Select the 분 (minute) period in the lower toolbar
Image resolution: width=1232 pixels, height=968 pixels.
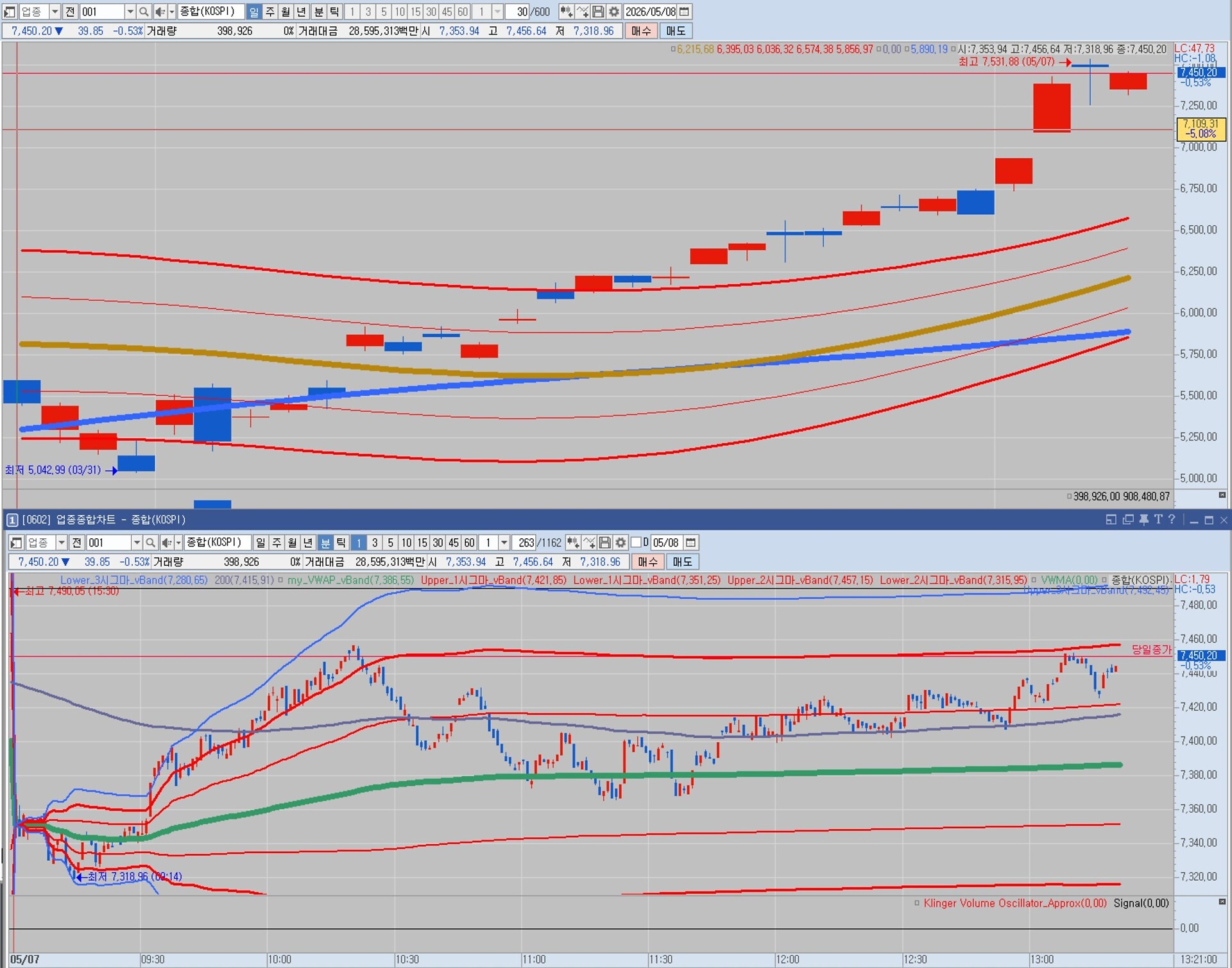pyautogui.click(x=325, y=543)
